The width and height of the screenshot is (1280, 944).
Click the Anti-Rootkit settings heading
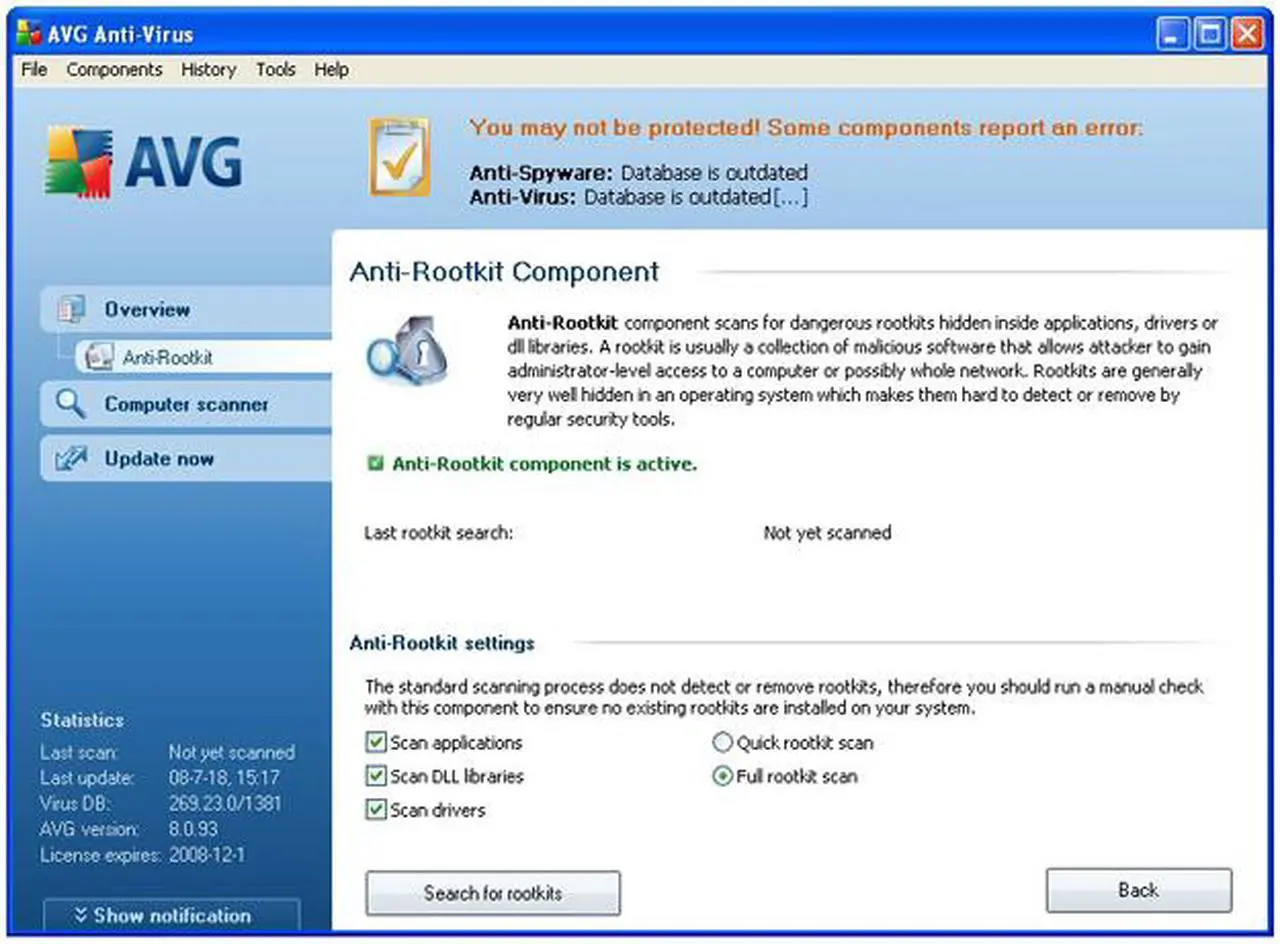point(442,643)
